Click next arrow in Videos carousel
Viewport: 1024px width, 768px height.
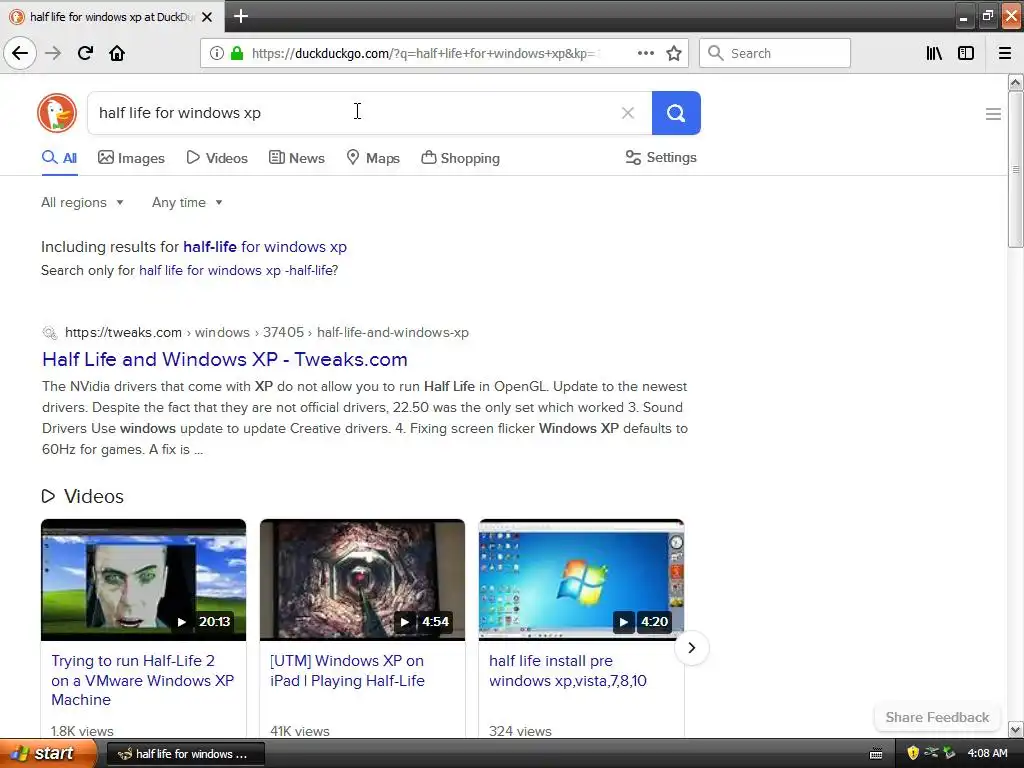692,648
